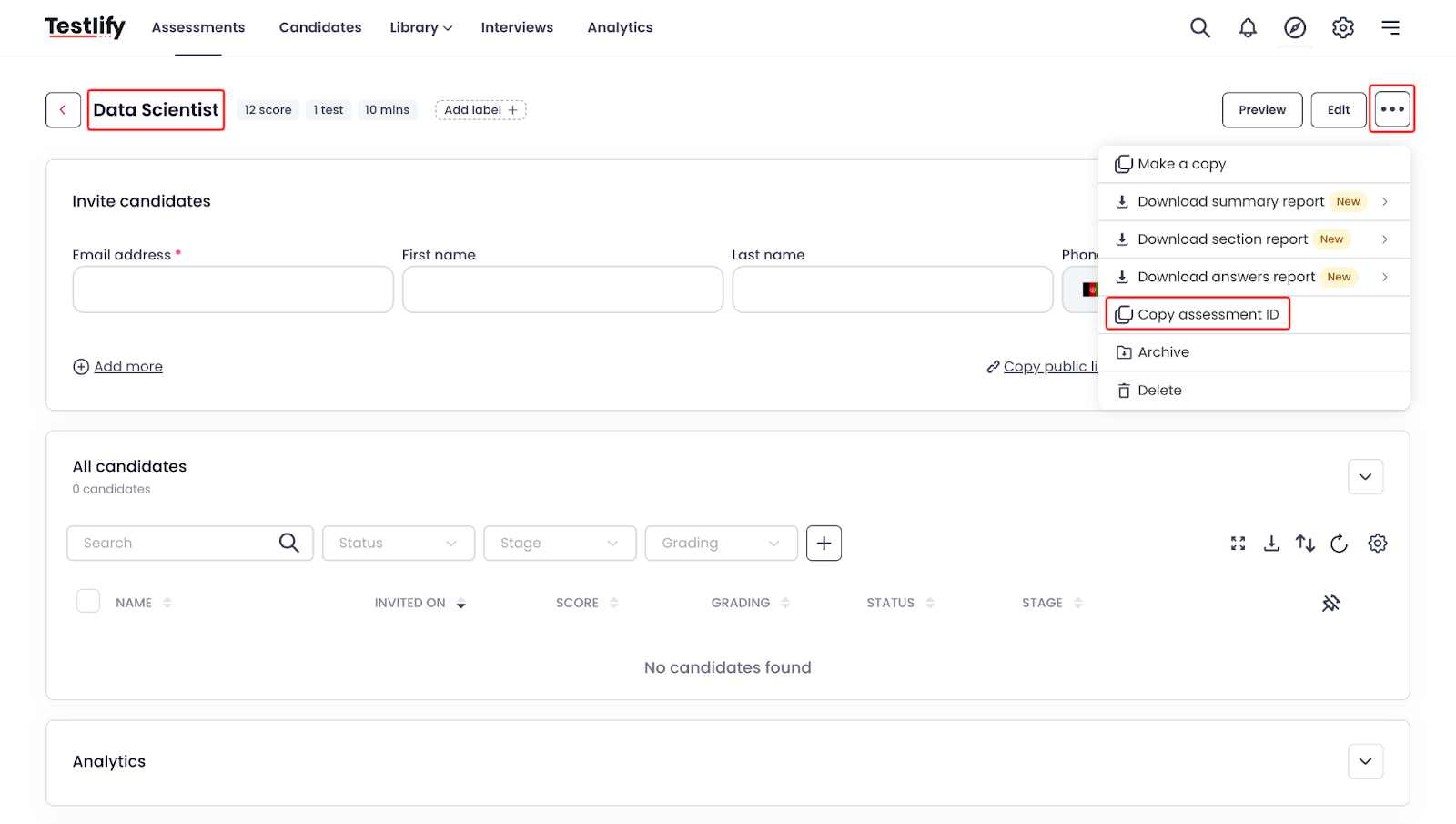
Task: Go back with the left arrow button
Action: click(x=63, y=110)
